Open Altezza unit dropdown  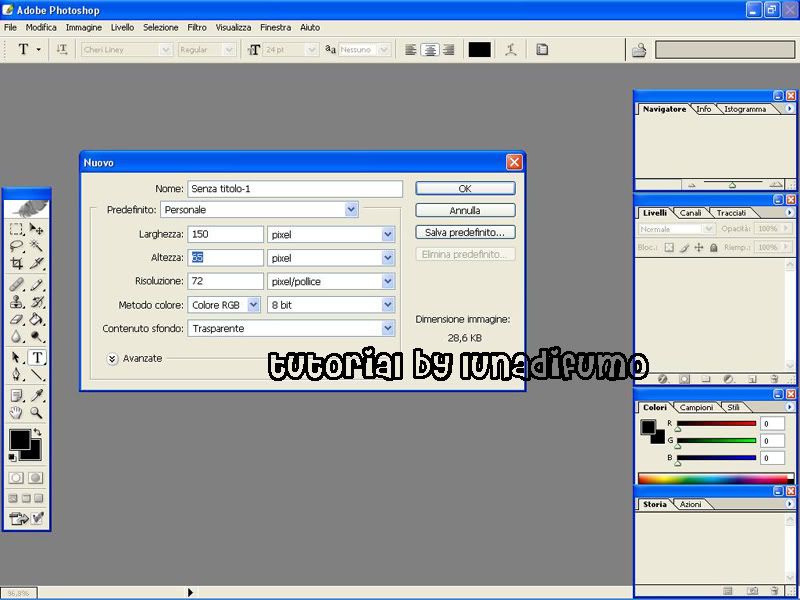388,258
